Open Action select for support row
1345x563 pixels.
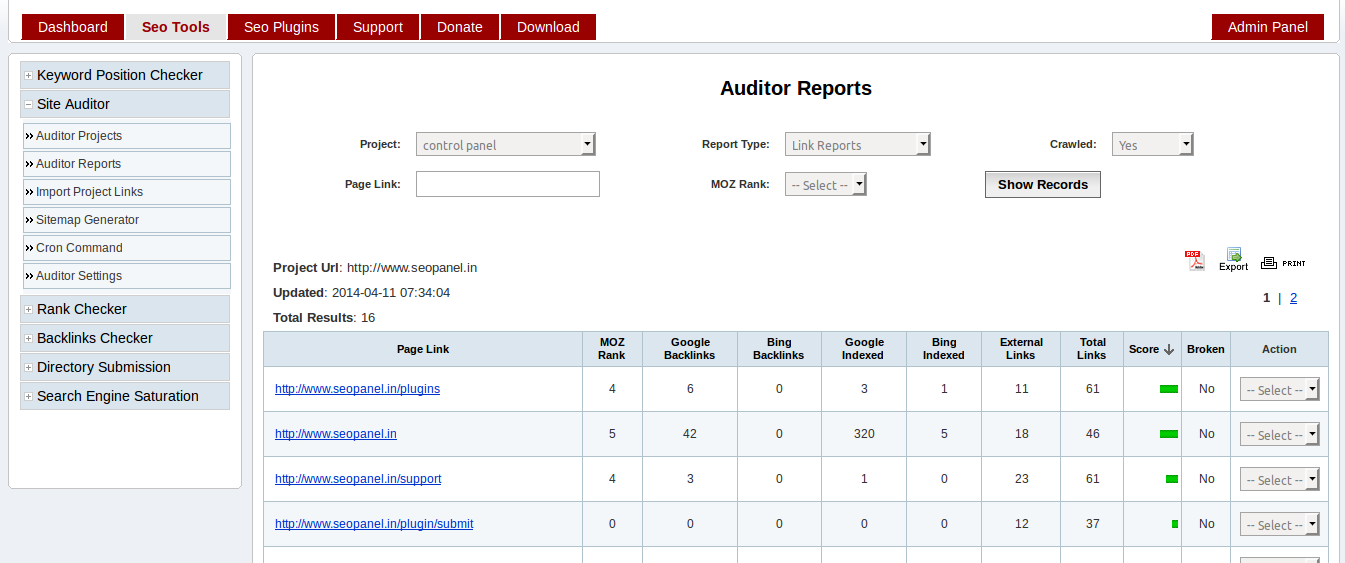tap(1280, 480)
